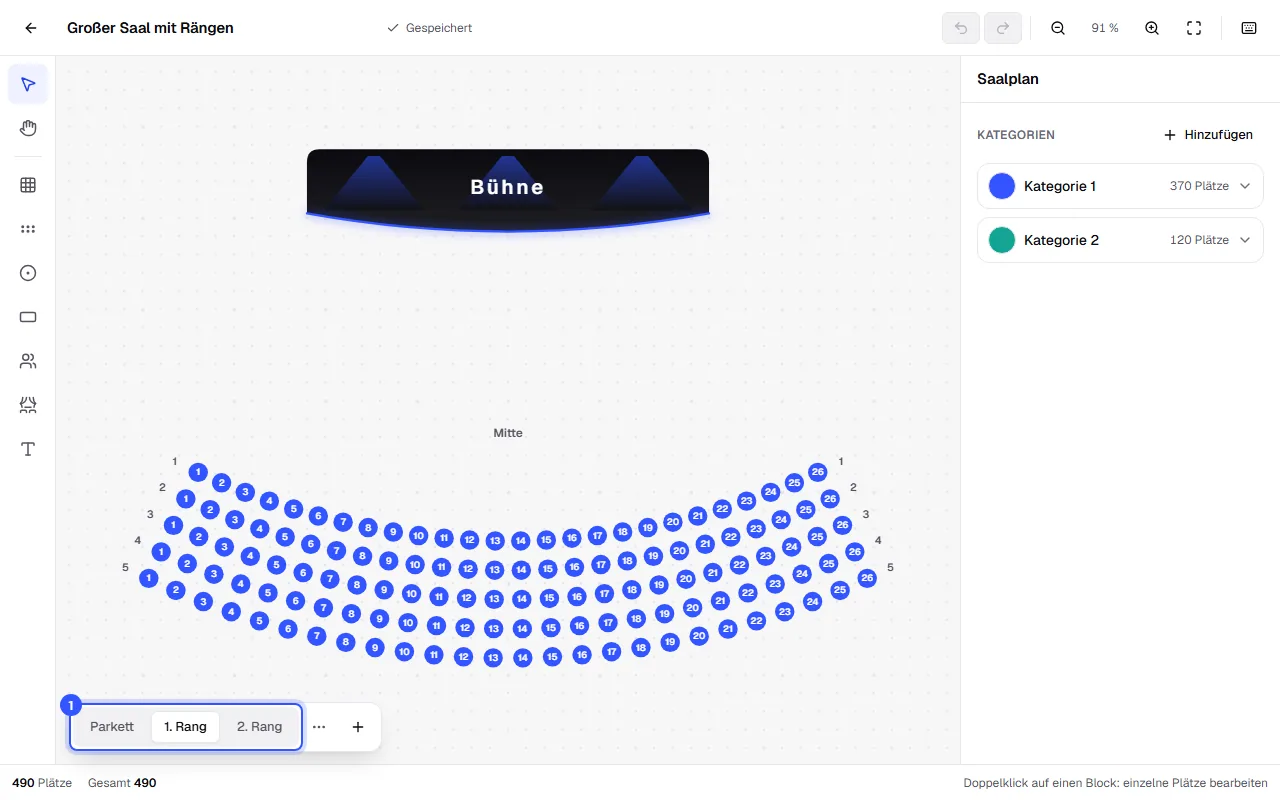Go back with the arrow icon
Screen dimensions: 1280x800
[x=31, y=28]
